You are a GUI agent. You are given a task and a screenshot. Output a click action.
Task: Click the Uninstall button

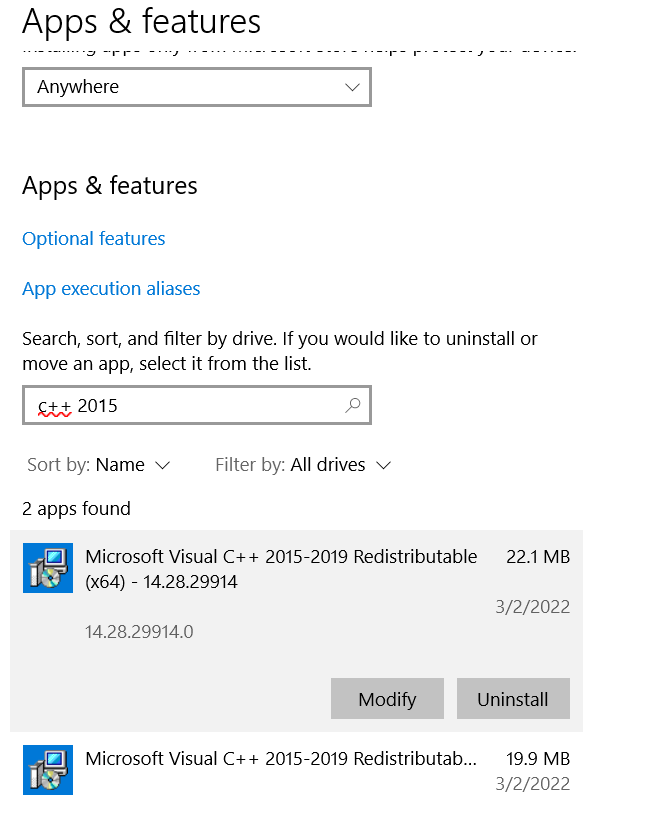pyautogui.click(x=513, y=698)
